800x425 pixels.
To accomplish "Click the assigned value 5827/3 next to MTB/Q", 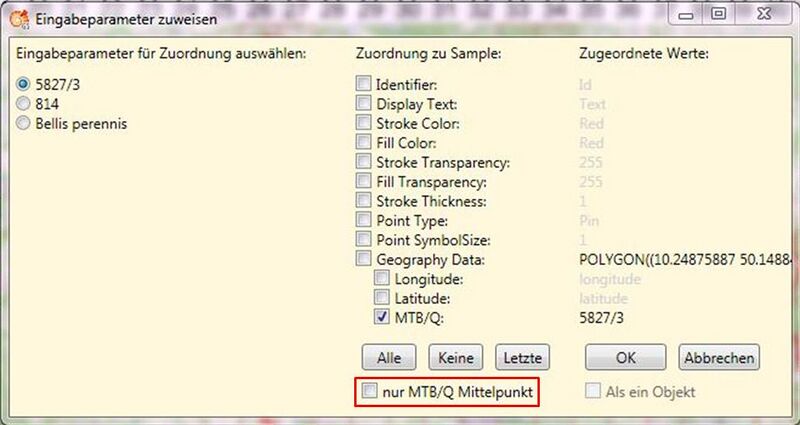I will [602, 318].
